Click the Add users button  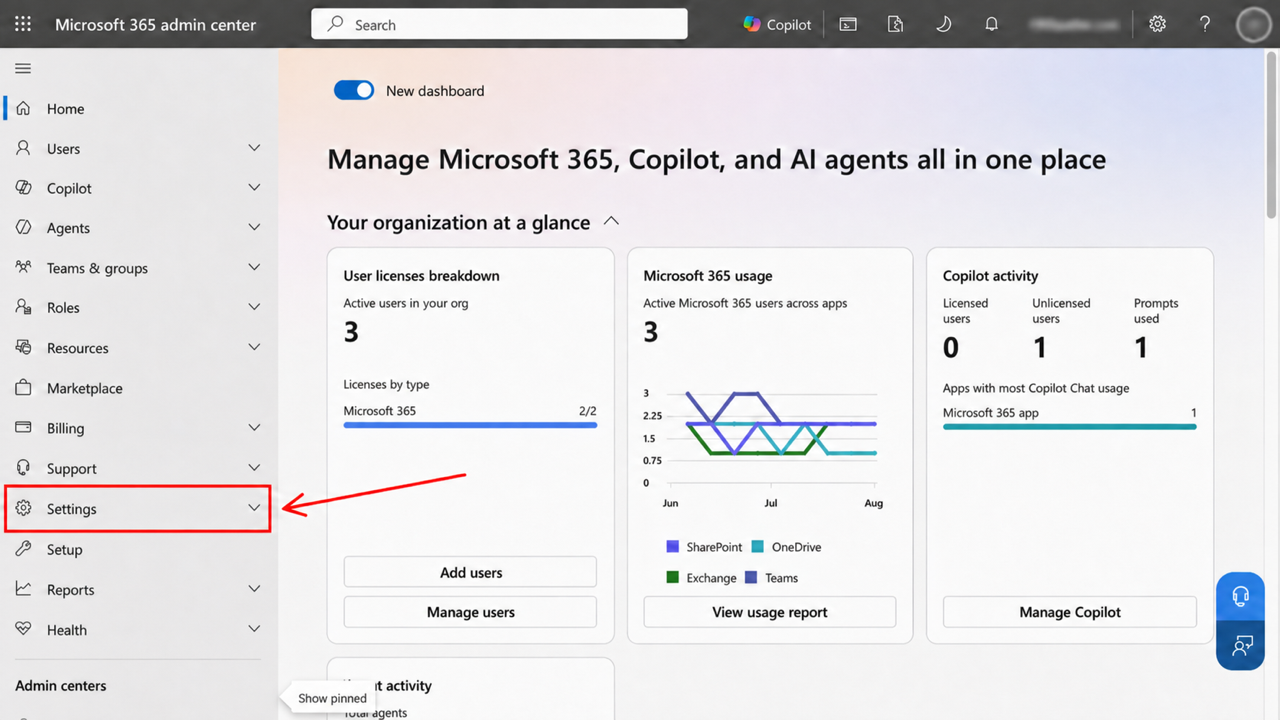(470, 572)
